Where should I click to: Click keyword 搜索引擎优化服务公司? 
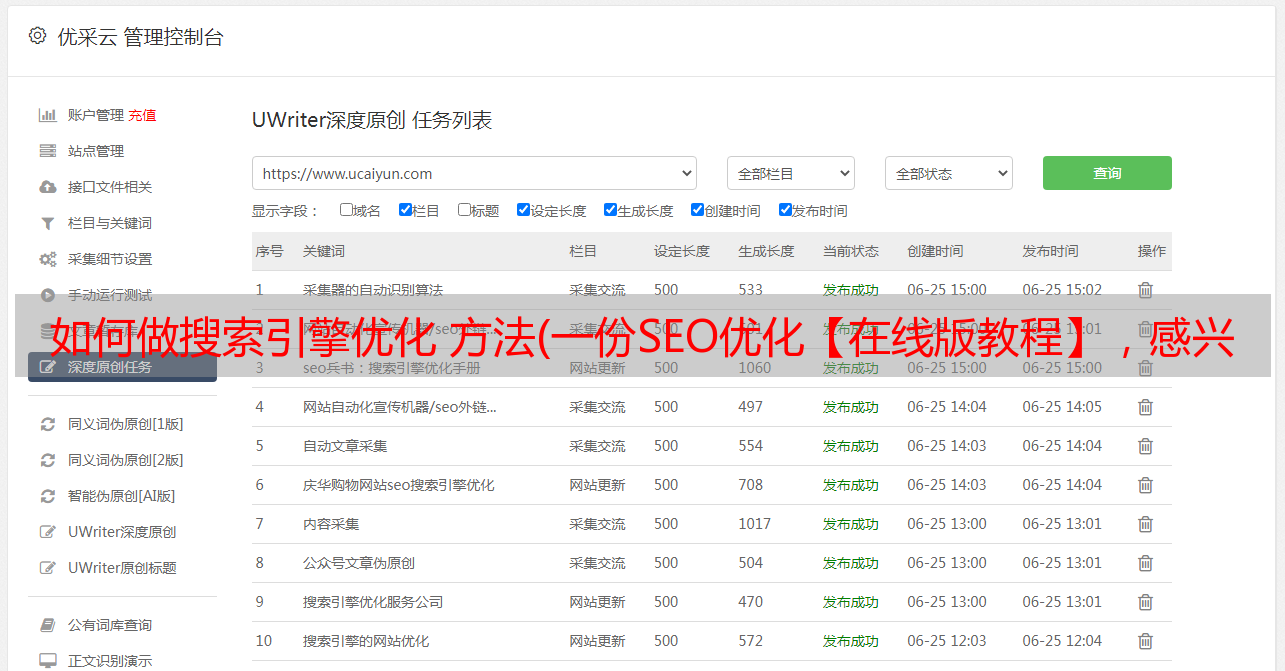[373, 602]
